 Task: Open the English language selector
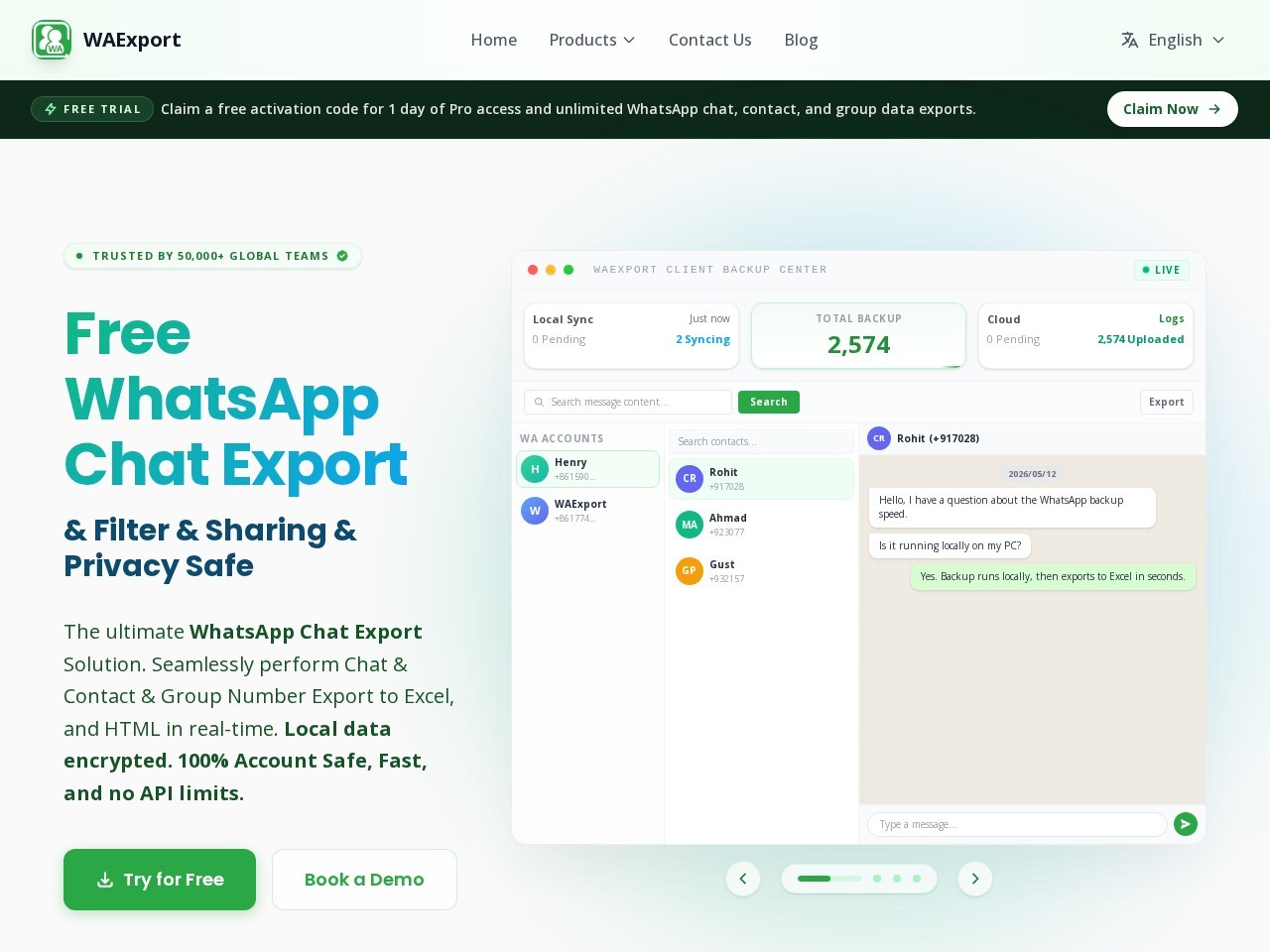pyautogui.click(x=1174, y=40)
